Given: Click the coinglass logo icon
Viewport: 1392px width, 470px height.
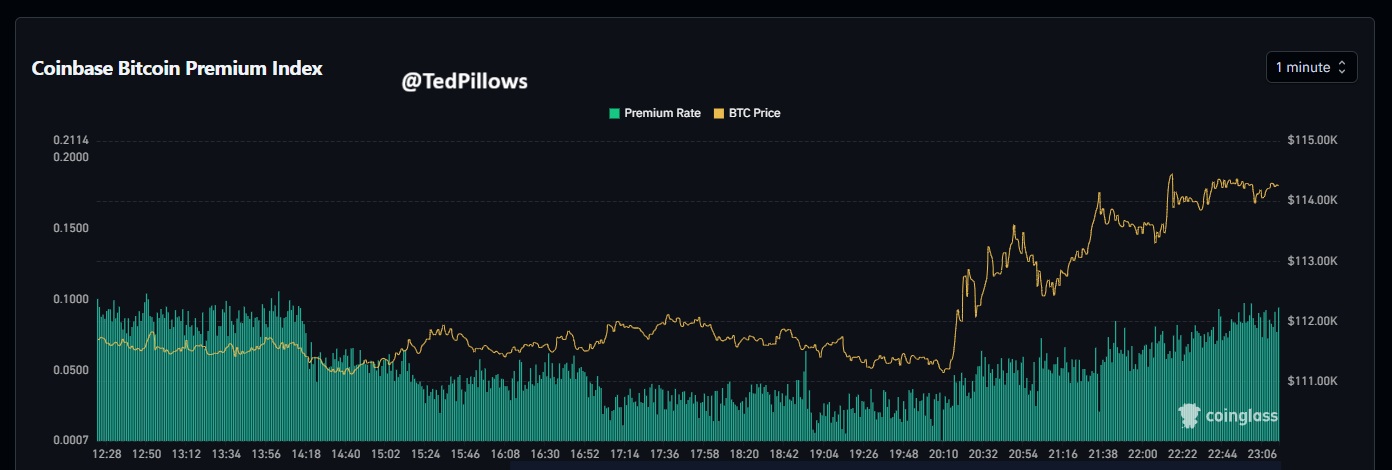Looking at the screenshot, I should coord(1190,416).
